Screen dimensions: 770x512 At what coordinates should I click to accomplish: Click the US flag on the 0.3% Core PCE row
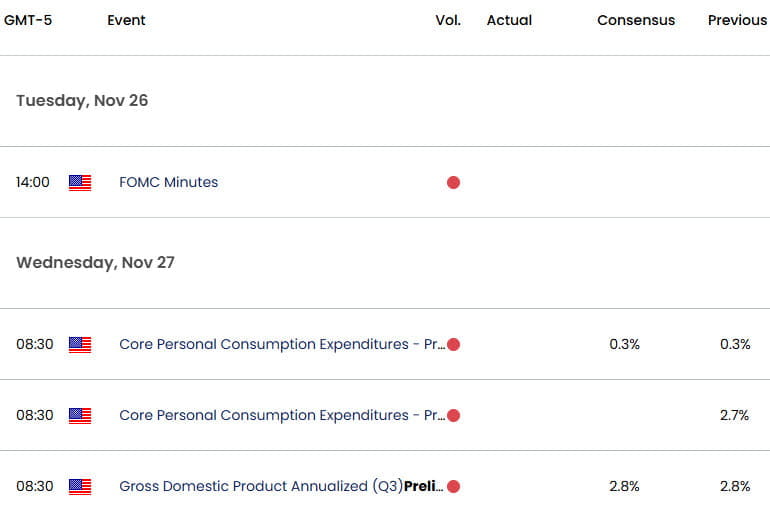[80, 345]
